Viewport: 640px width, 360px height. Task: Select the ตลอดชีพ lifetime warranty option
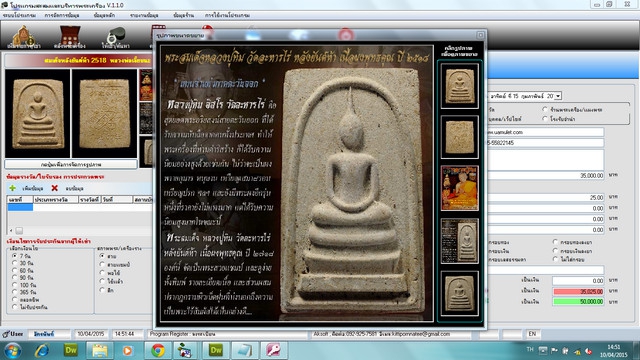[x=15, y=299]
